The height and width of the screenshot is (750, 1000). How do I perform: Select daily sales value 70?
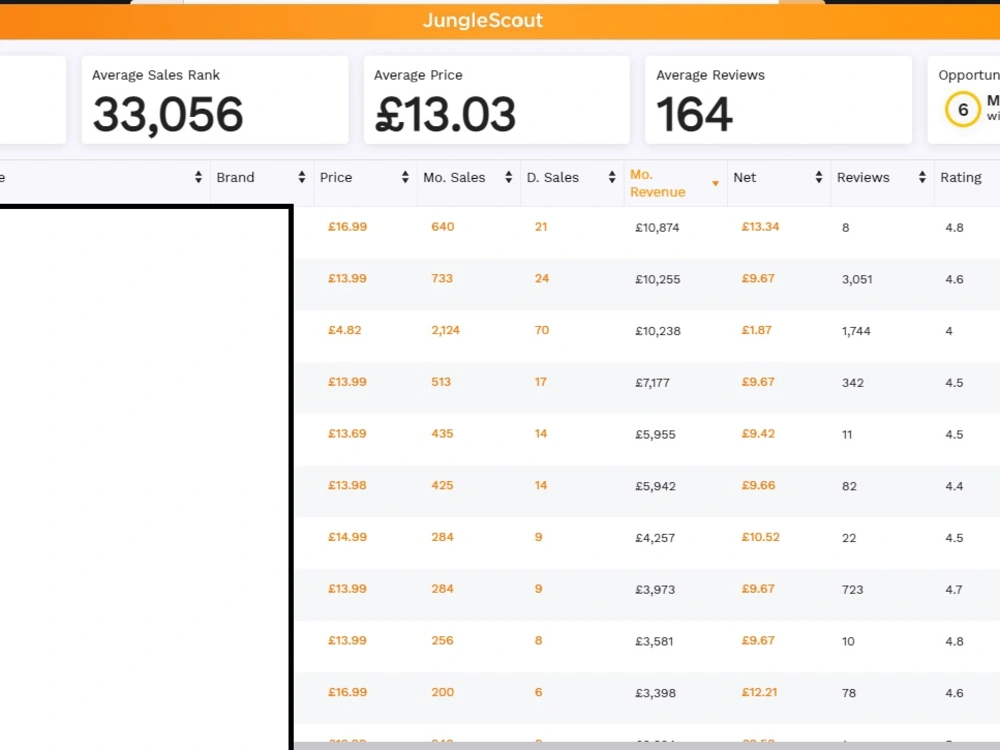tap(541, 330)
